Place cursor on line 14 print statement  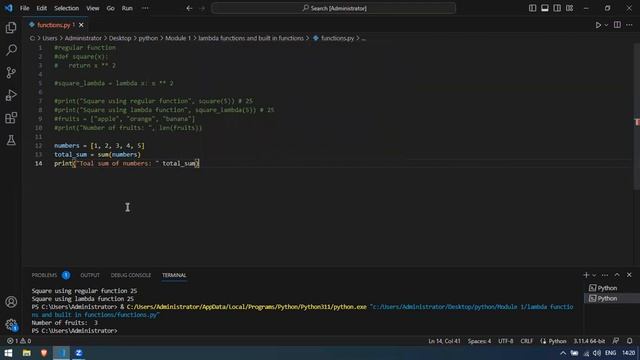(x=127, y=163)
